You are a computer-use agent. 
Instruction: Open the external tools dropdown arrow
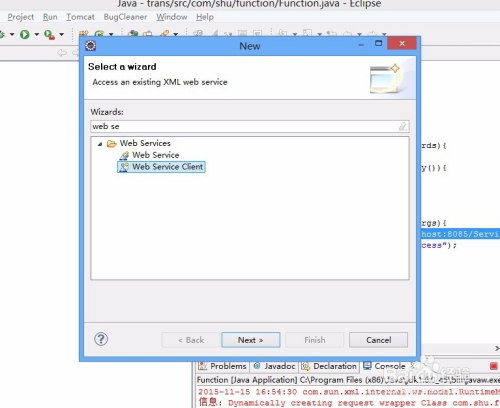click(62, 34)
